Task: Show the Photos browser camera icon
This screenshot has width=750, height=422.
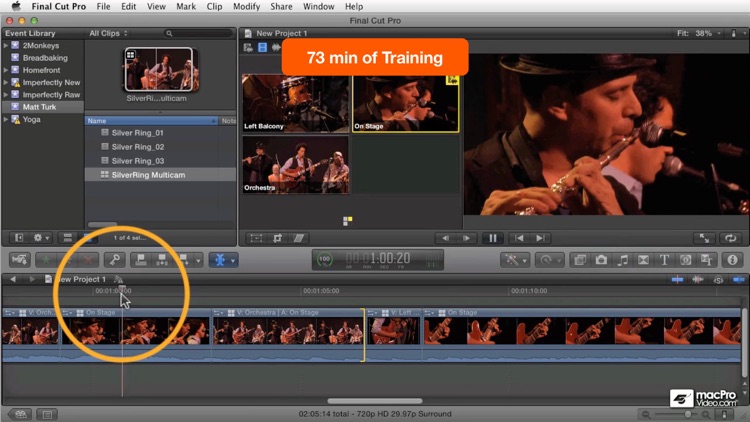Action: [x=601, y=260]
